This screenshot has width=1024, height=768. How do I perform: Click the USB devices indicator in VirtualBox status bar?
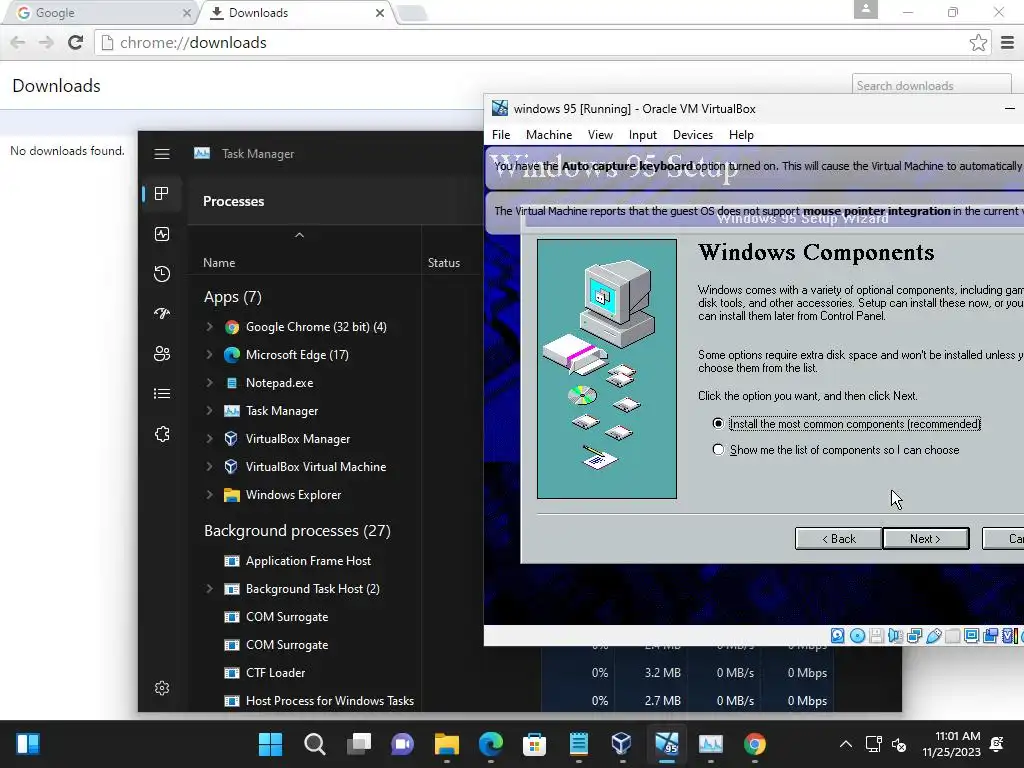tap(934, 635)
